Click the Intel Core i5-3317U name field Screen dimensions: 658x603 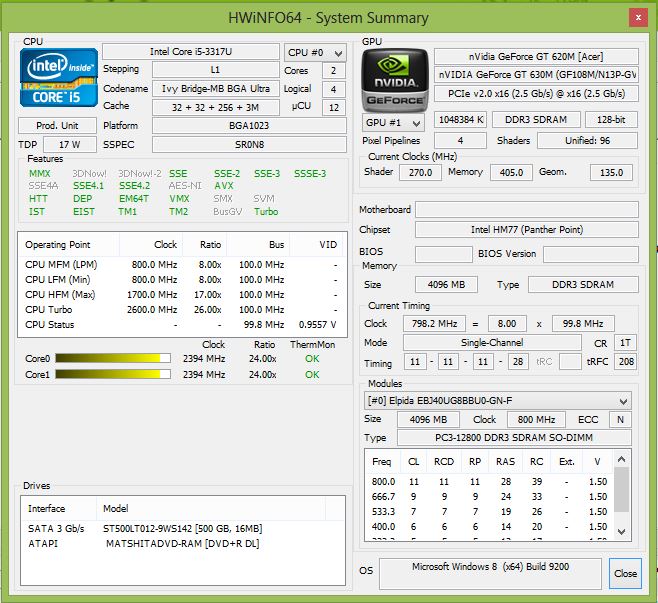pyautogui.click(x=191, y=52)
